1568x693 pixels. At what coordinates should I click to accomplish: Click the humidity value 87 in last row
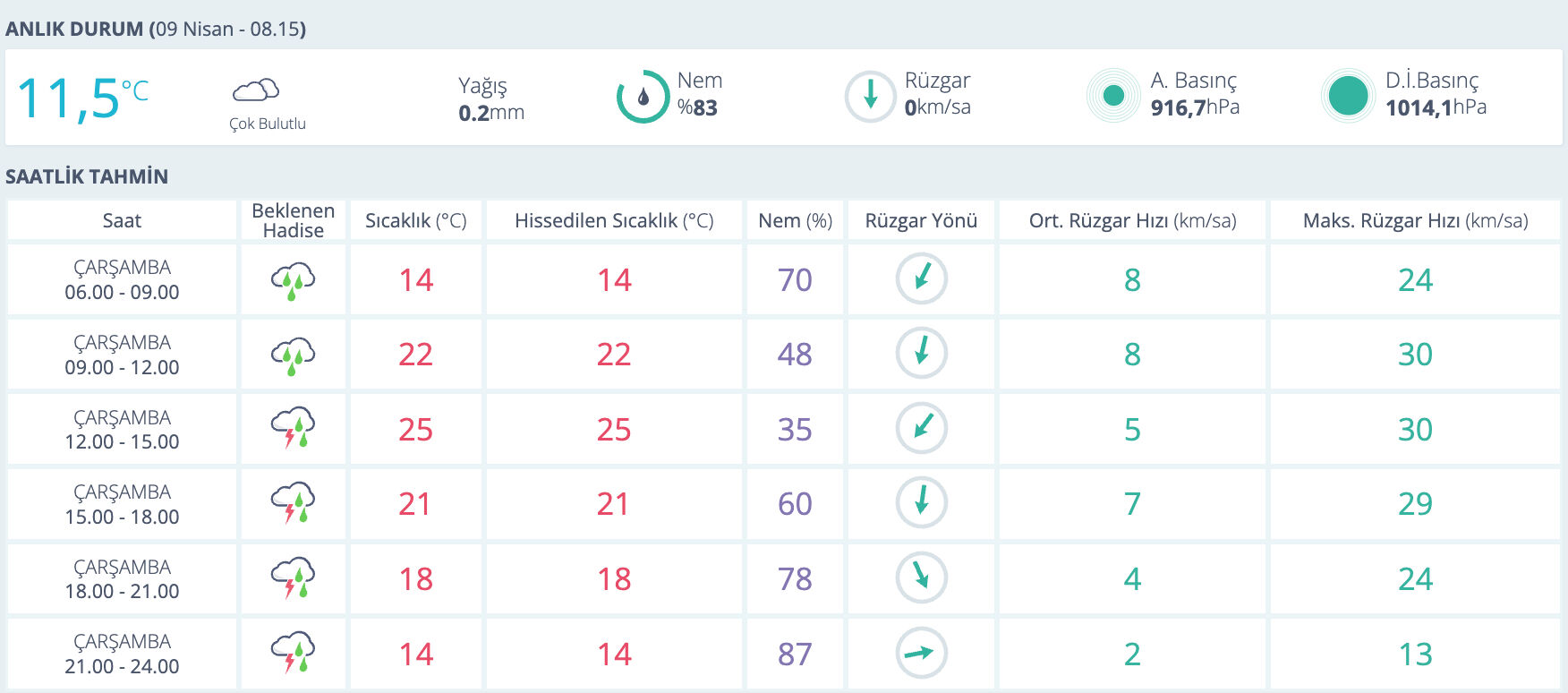coord(795,654)
